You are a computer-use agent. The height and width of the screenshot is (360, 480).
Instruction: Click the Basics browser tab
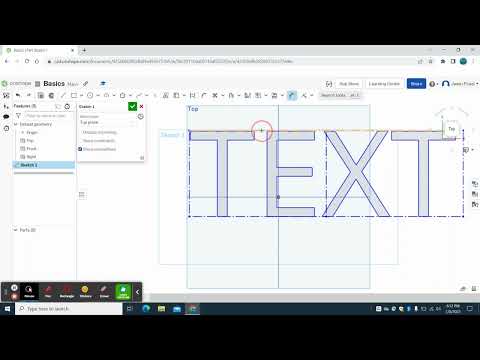39,50
